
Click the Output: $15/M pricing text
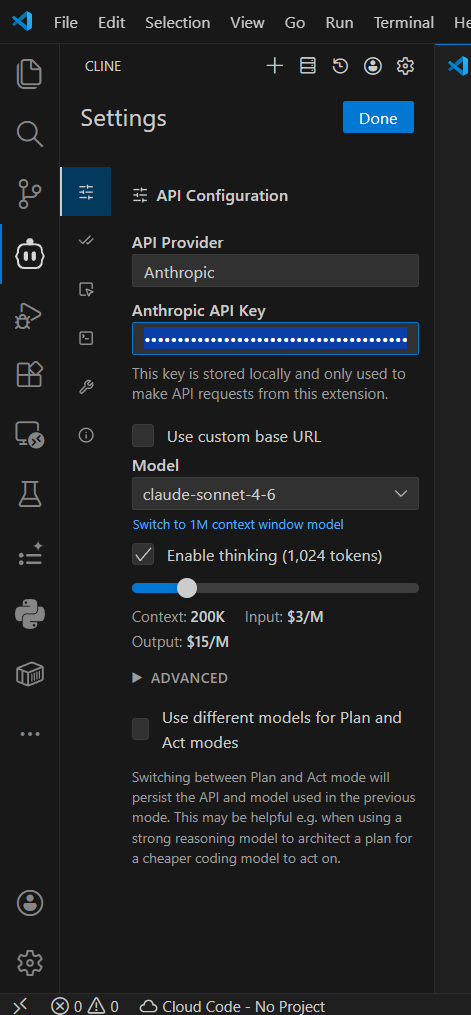tap(181, 642)
